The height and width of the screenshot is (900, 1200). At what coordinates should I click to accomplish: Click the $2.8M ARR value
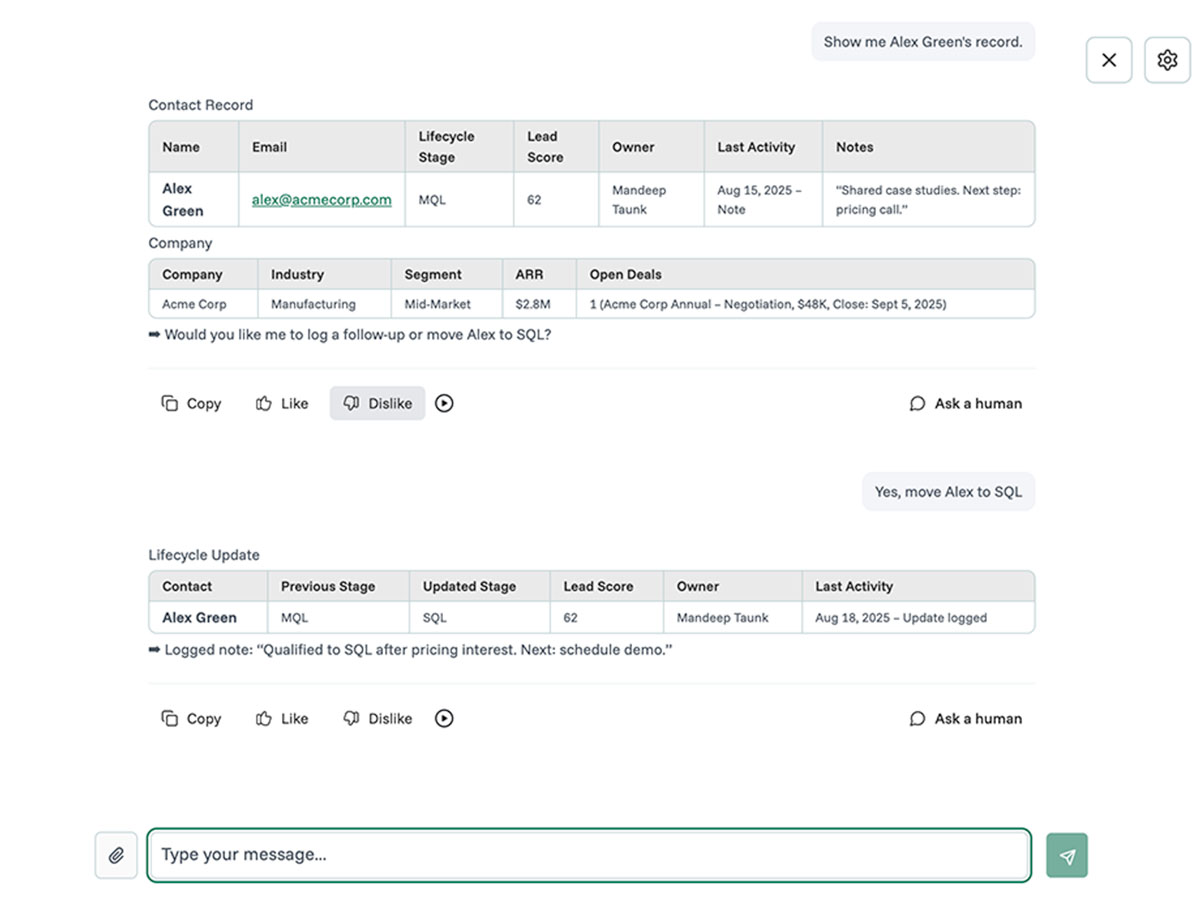532,304
